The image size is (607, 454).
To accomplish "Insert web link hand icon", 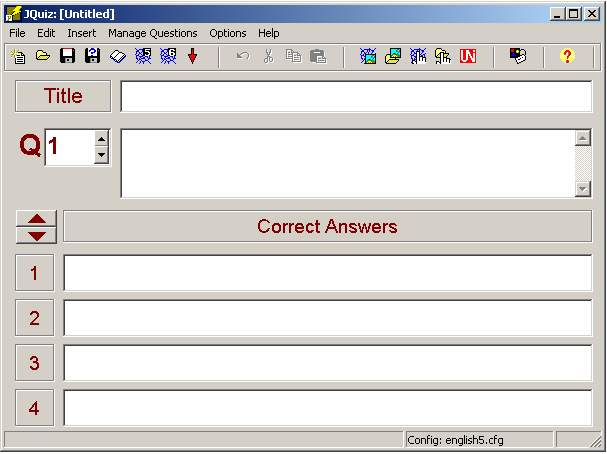I will [418, 57].
